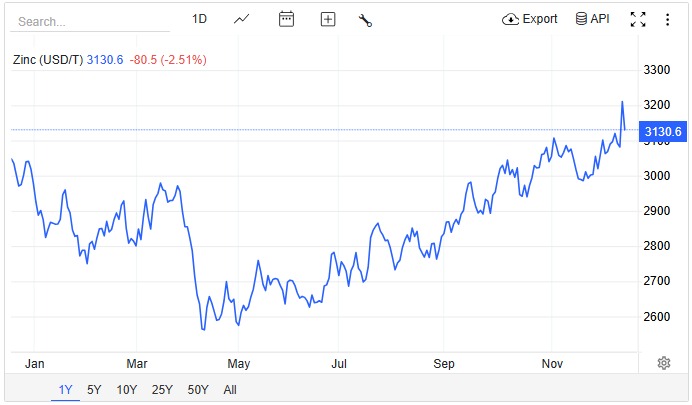Click the plus icon to add comparison
Viewport: 692px width, 405px height.
click(x=328, y=19)
